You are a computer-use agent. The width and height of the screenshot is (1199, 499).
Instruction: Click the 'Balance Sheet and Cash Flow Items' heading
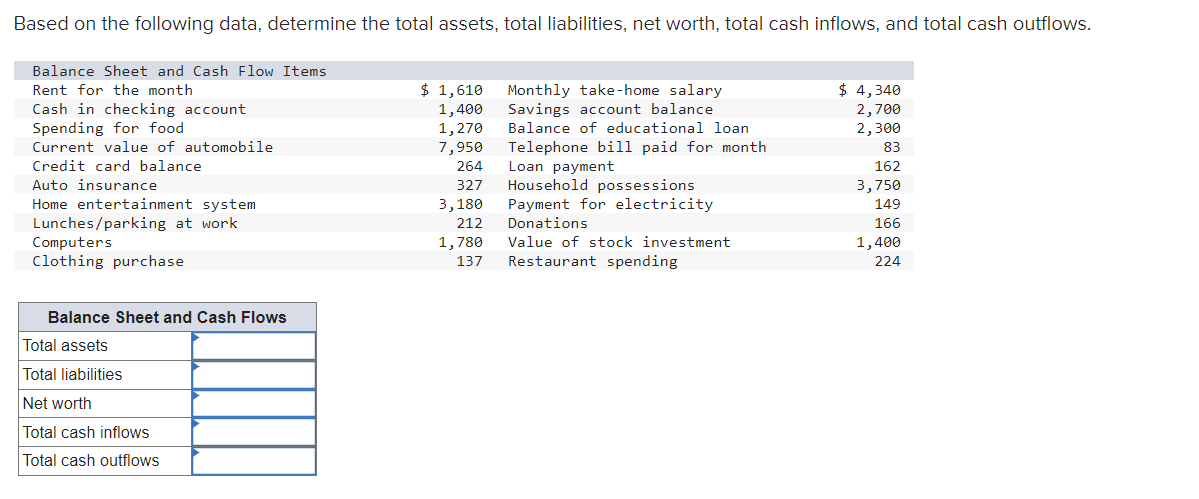click(180, 71)
